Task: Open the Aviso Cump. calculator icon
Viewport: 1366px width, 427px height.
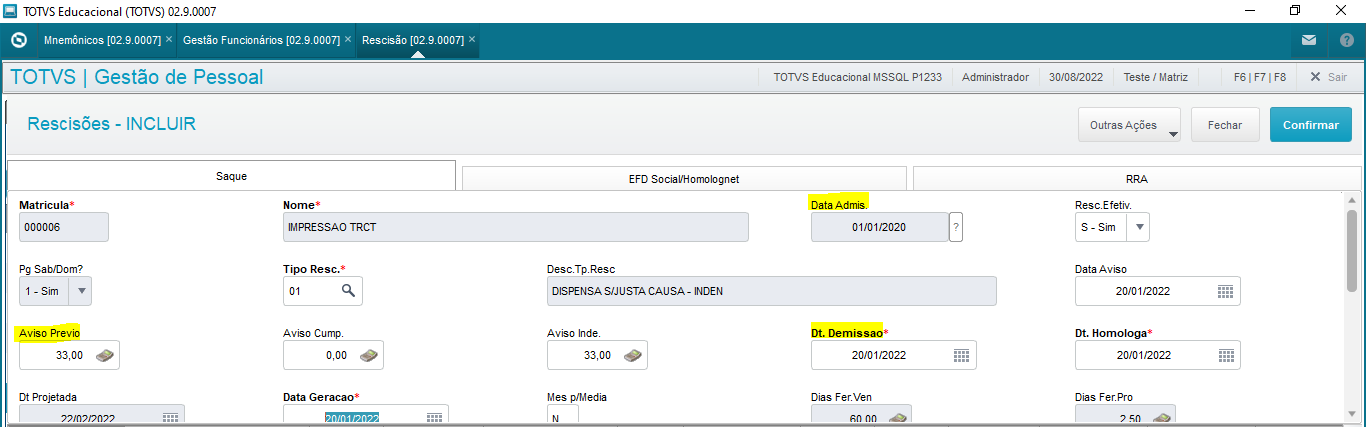Action: coord(368,355)
